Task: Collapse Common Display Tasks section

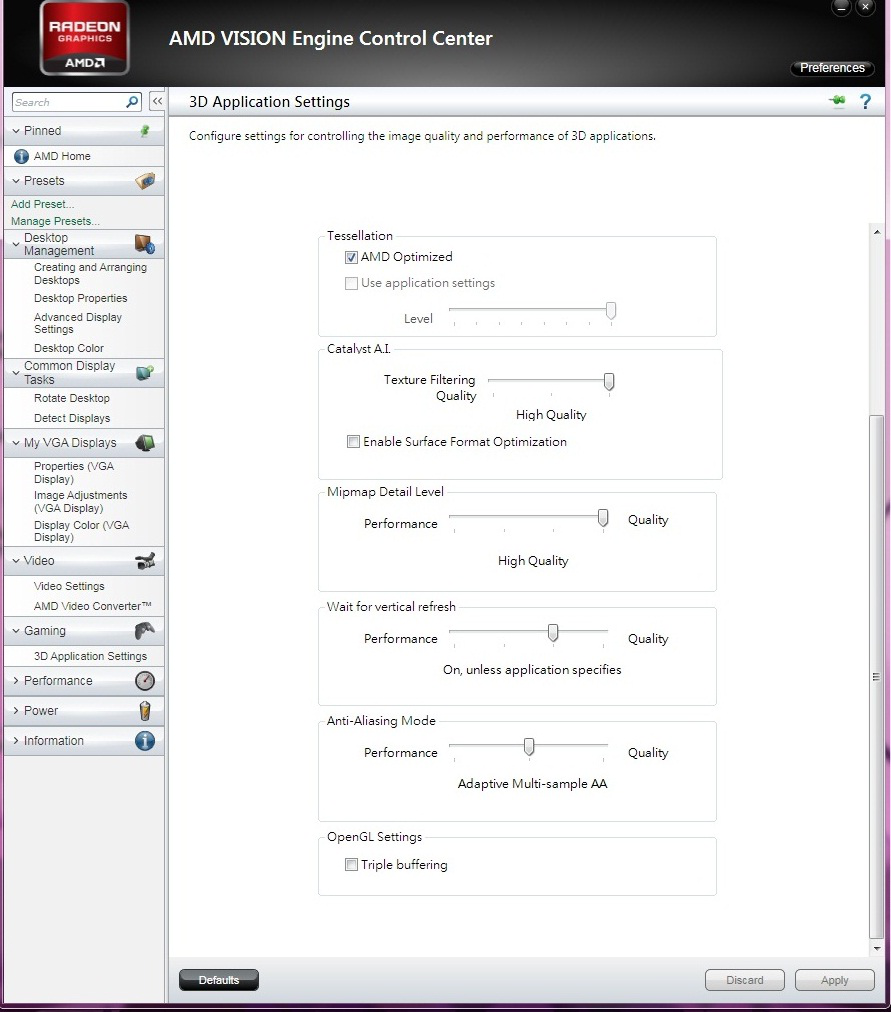Action: tap(16, 372)
